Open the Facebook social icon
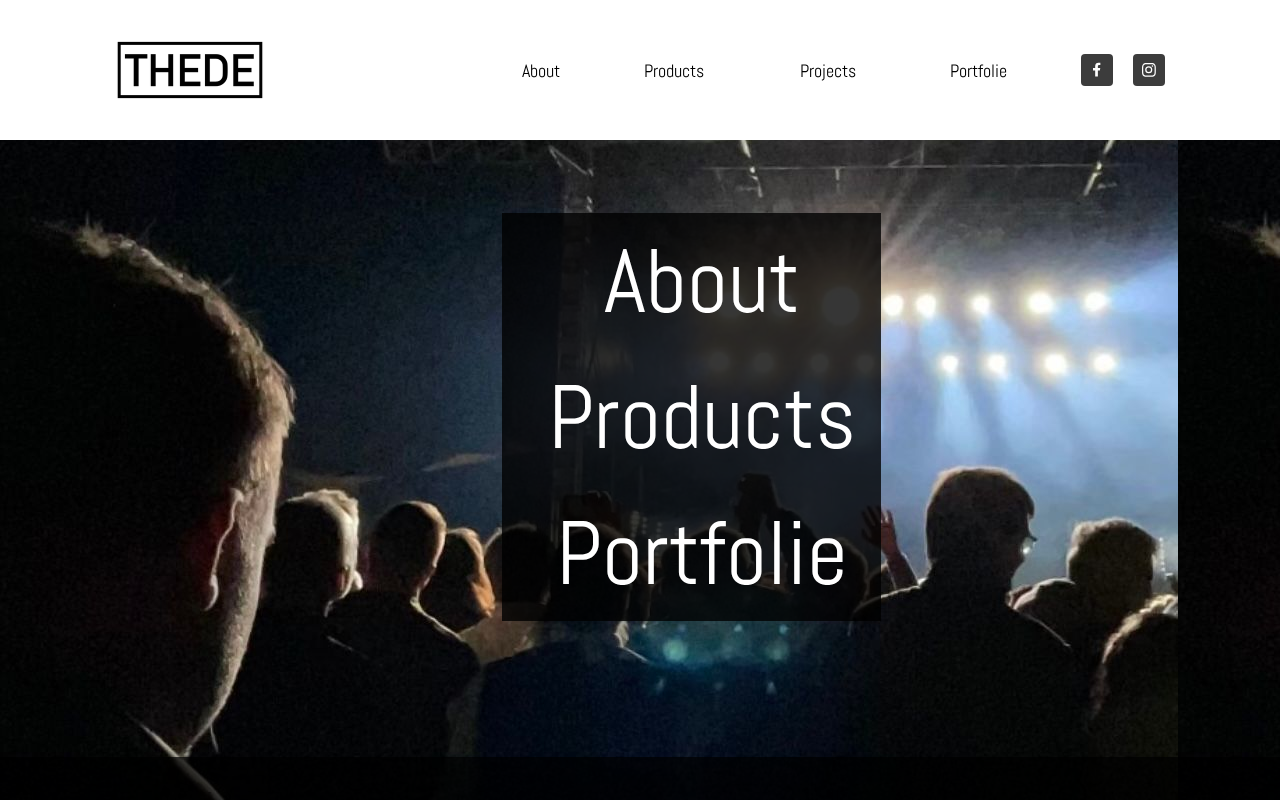This screenshot has width=1280, height=800. coord(1097,70)
